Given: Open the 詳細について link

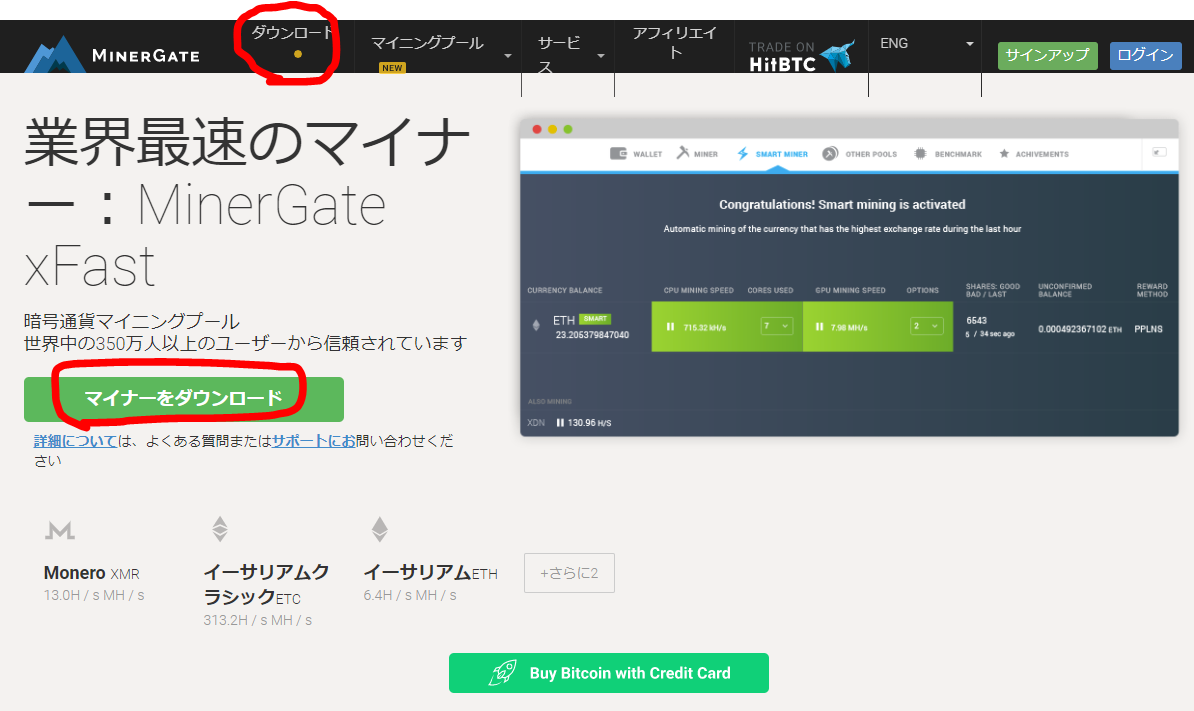Looking at the screenshot, I should [x=75, y=441].
